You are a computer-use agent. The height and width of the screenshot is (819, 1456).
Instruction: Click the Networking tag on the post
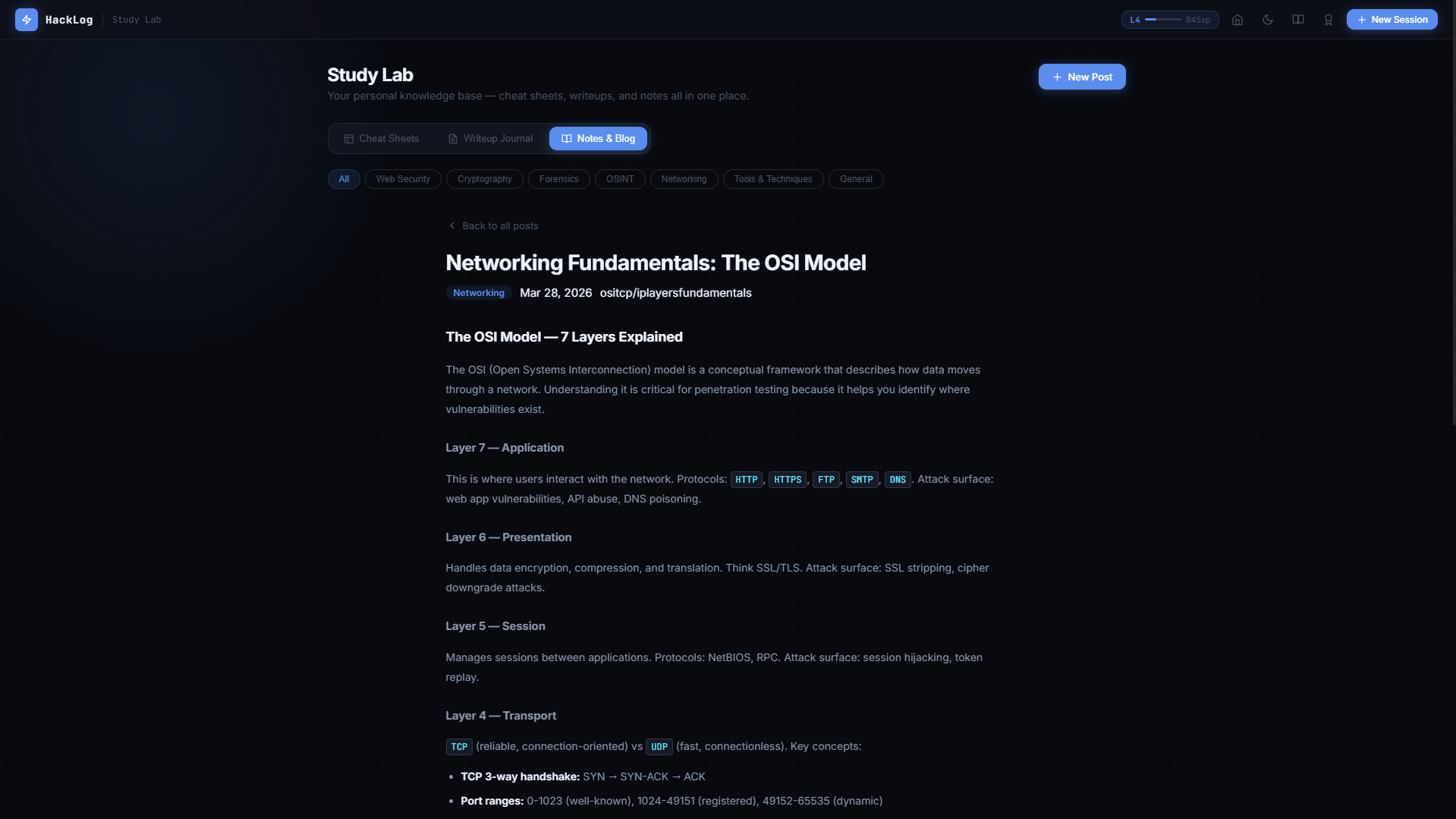pyautogui.click(x=478, y=293)
